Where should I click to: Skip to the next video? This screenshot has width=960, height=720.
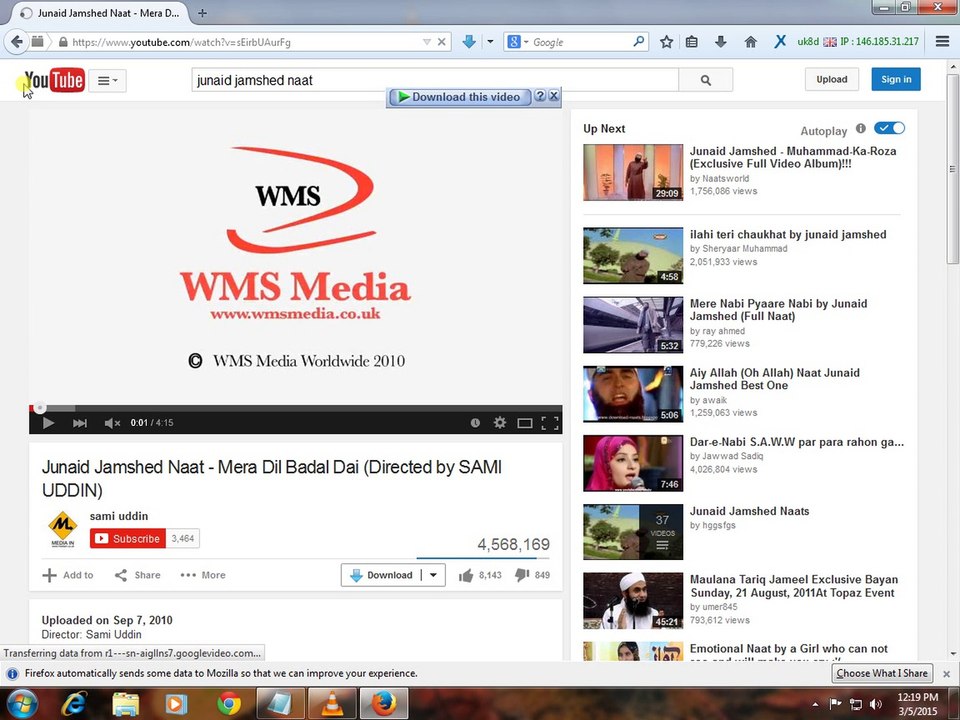coord(80,422)
